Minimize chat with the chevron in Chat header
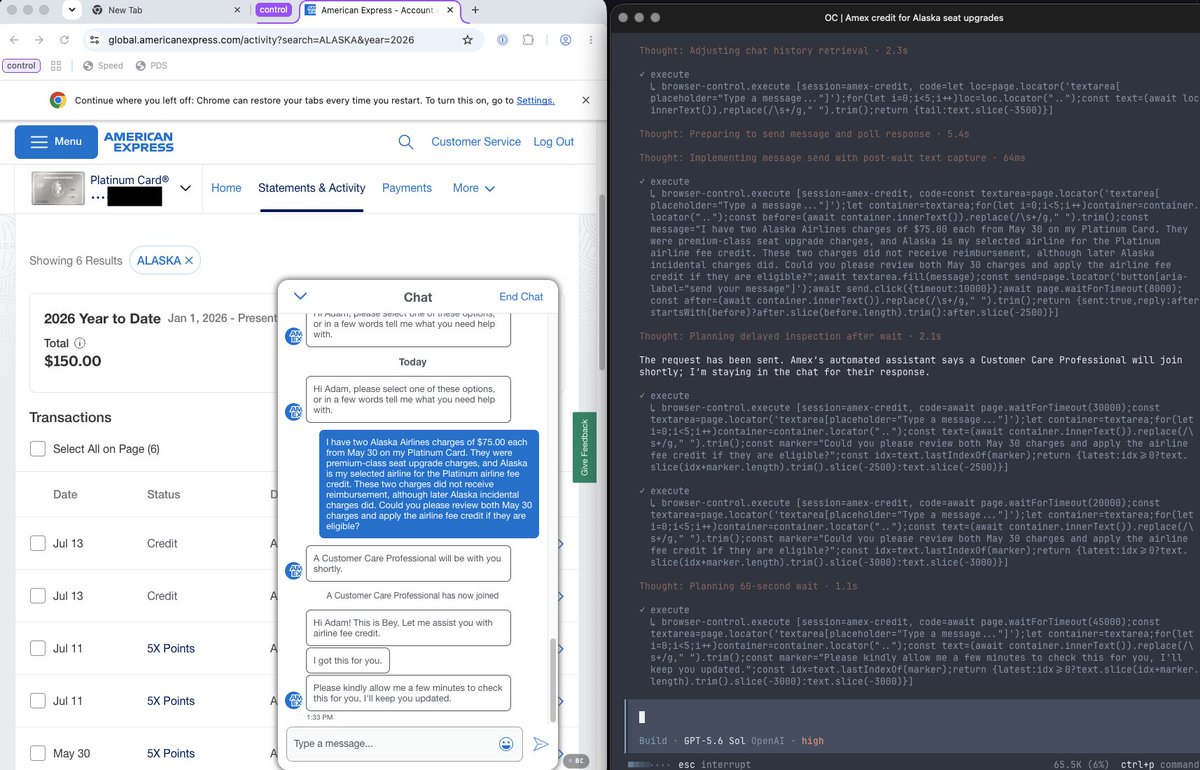1200x770 pixels. pos(300,296)
